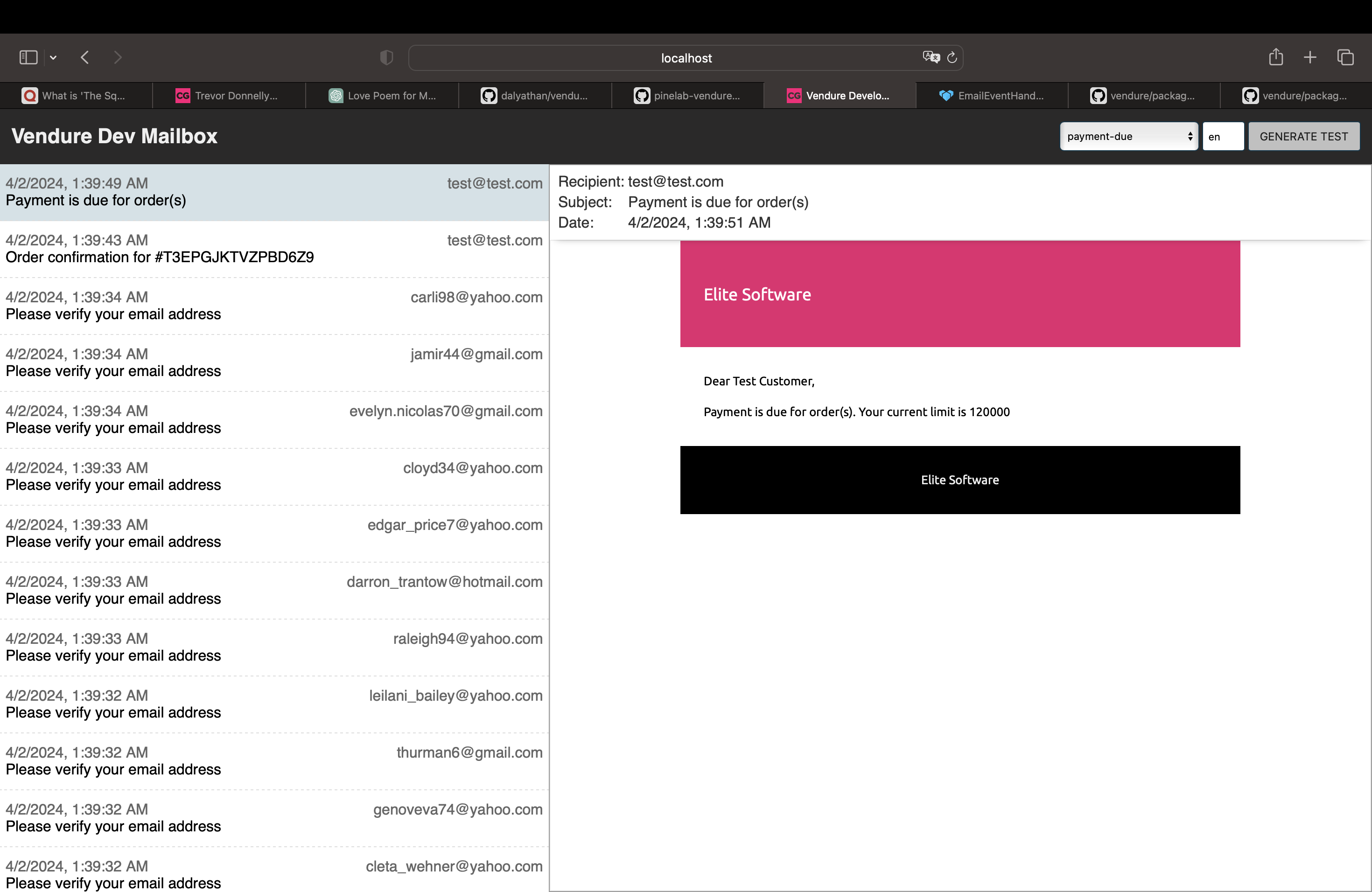Open the privacy shield report icon
Image resolution: width=1372 pixels, height=892 pixels.
coord(386,58)
